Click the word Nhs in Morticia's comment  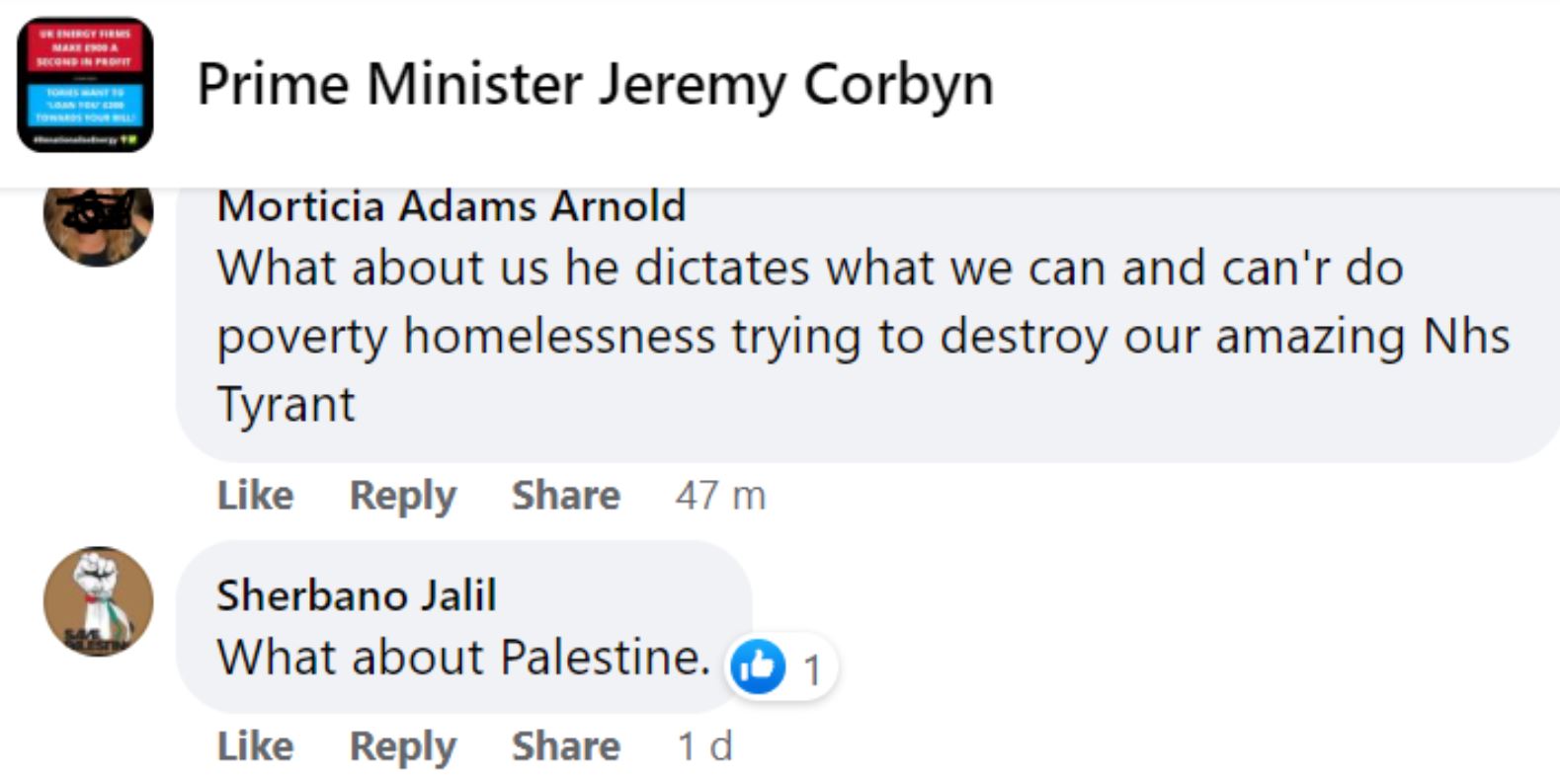[1466, 337]
